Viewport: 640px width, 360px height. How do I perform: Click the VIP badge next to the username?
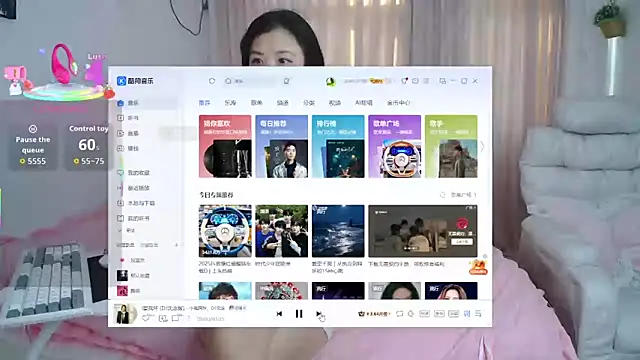[x=376, y=81]
